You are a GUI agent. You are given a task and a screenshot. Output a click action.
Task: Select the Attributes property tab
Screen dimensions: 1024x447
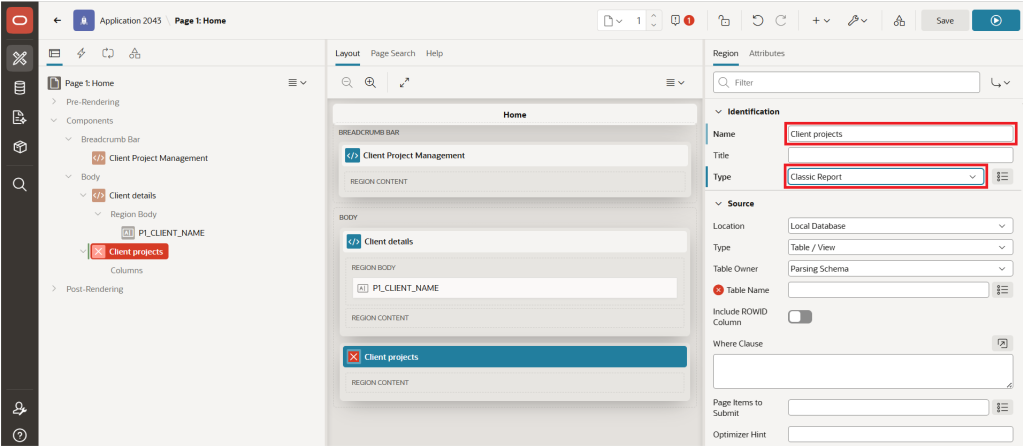pos(767,54)
